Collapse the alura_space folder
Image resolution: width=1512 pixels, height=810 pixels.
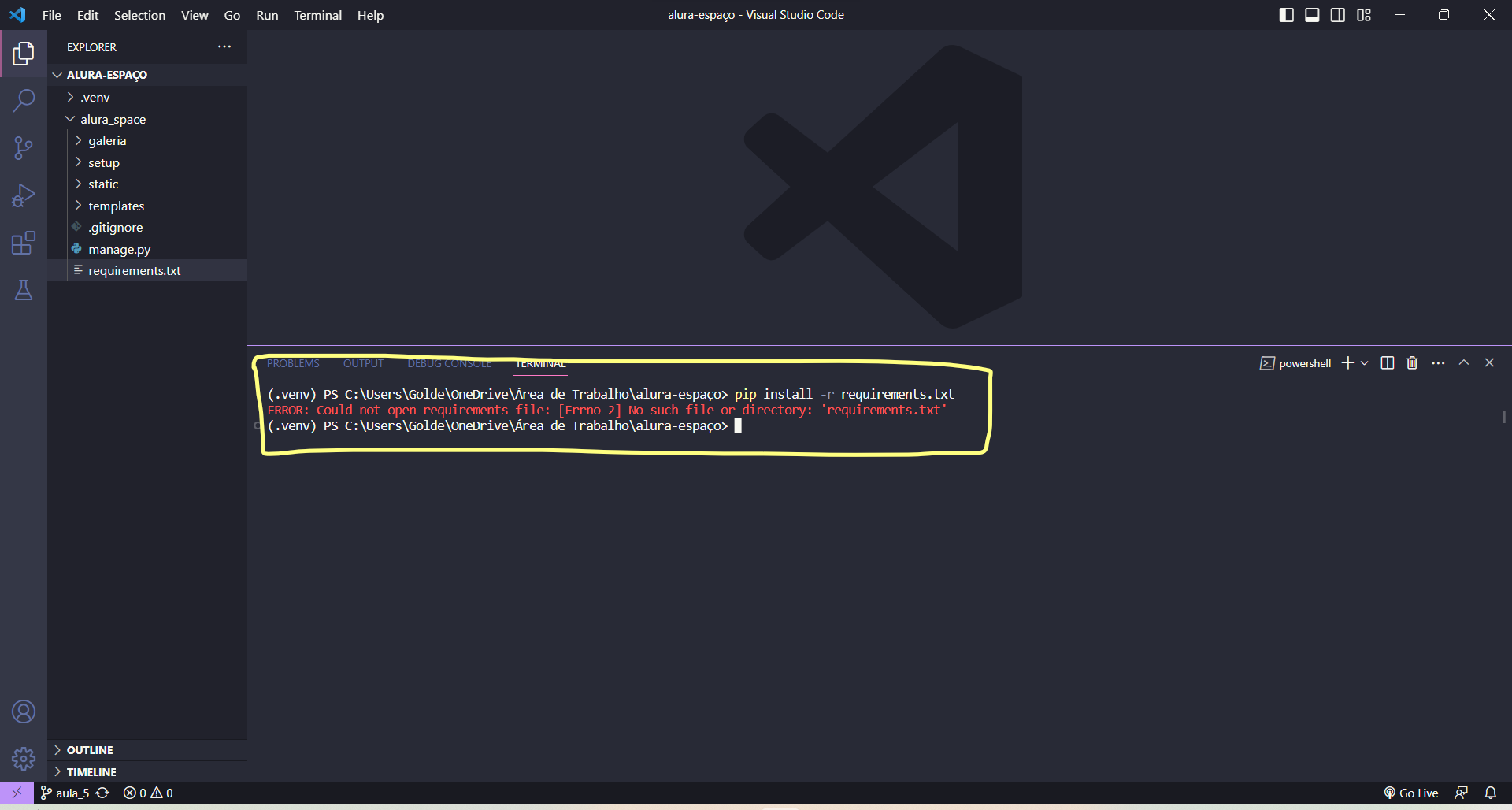[x=147, y=119]
